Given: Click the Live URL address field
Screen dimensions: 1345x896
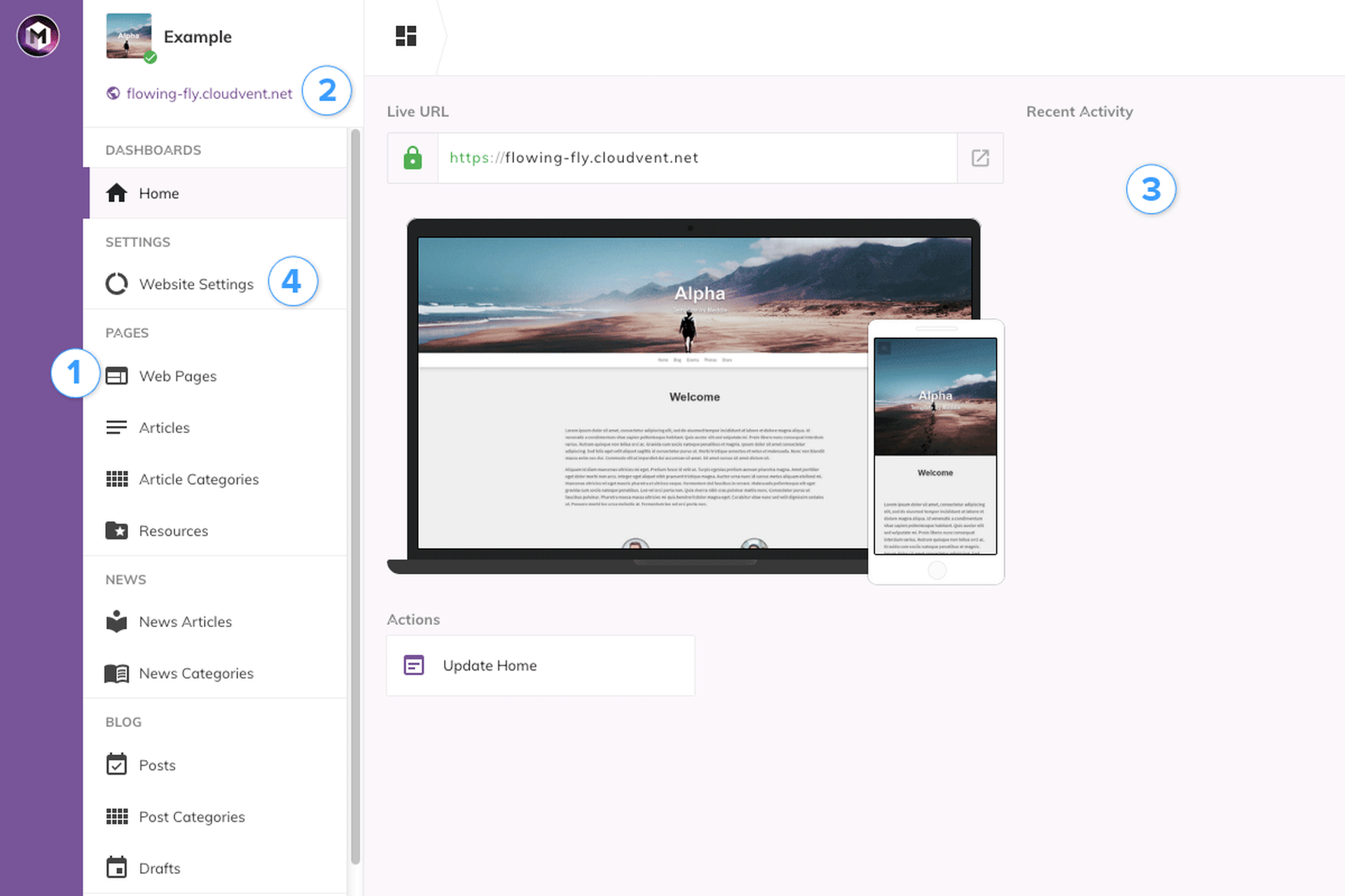Looking at the screenshot, I should point(696,158).
